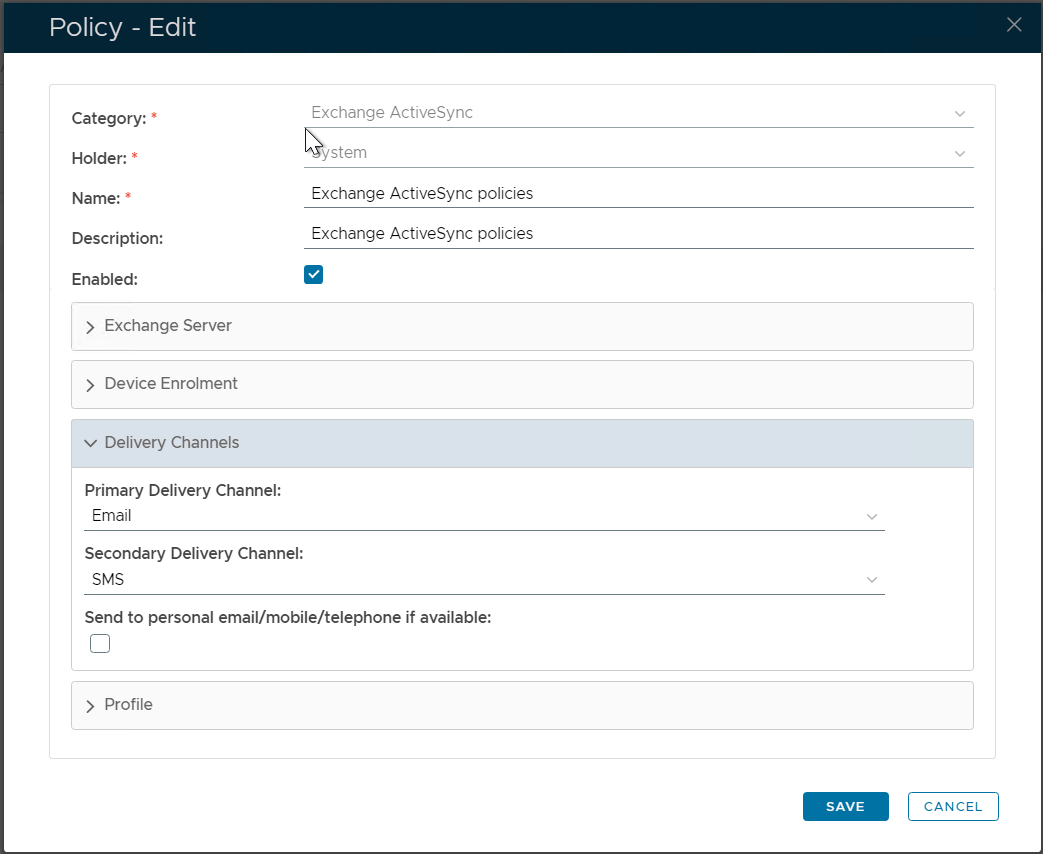This screenshot has height=854, width=1043.
Task: Enable send to personal email/mobile checkbox
Action: (100, 643)
